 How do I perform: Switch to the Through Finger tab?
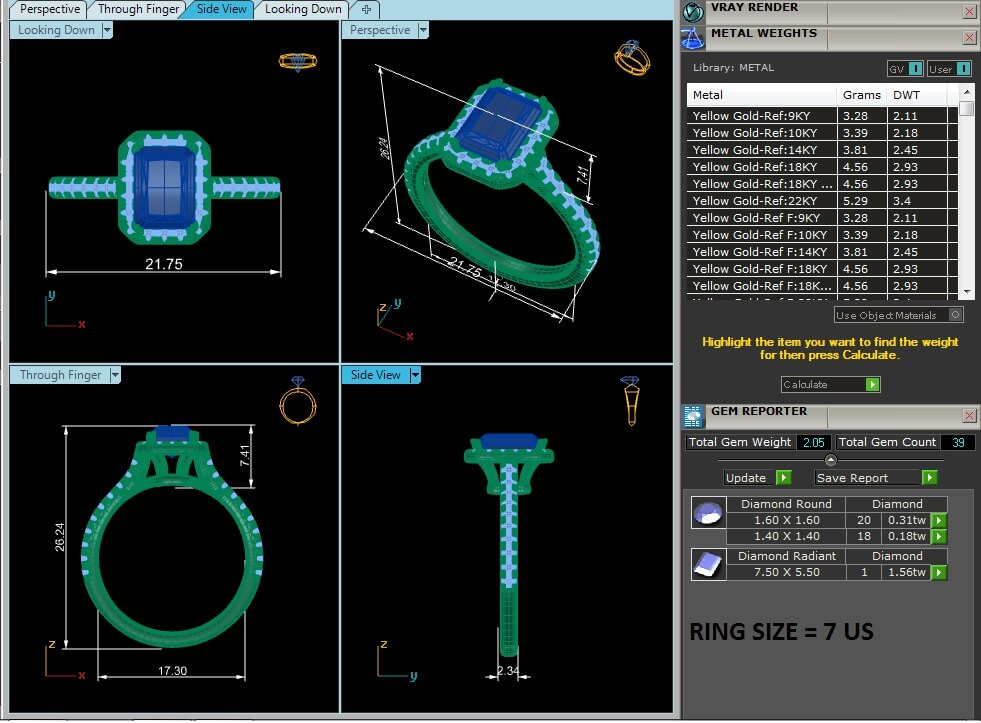click(x=139, y=9)
